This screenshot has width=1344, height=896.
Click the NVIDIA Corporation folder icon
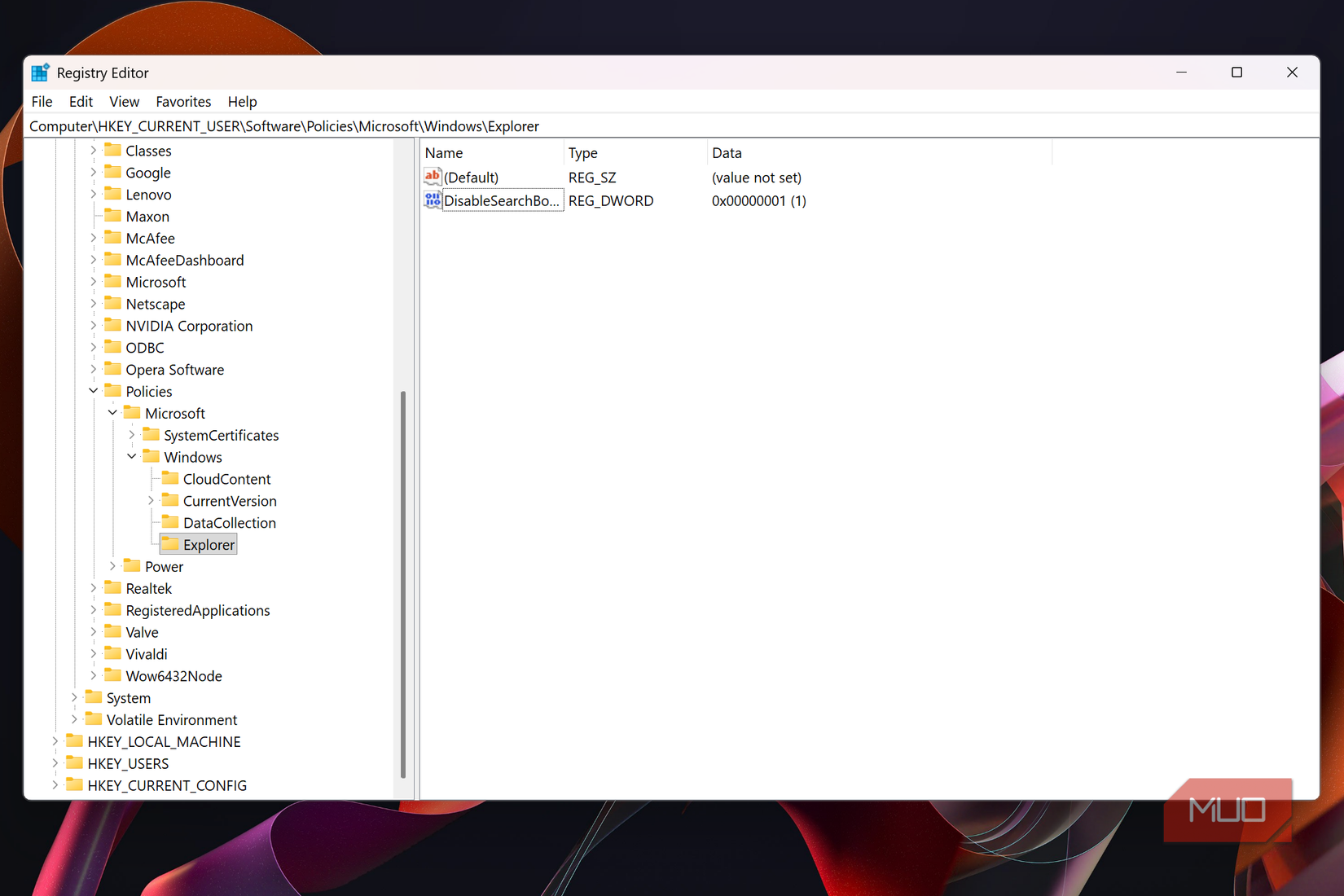(x=113, y=325)
